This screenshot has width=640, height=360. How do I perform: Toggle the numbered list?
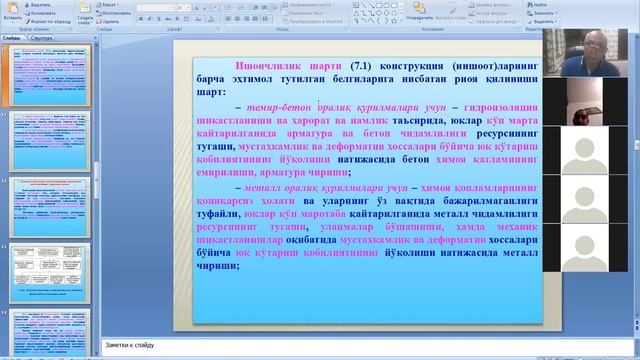[x=242, y=8]
